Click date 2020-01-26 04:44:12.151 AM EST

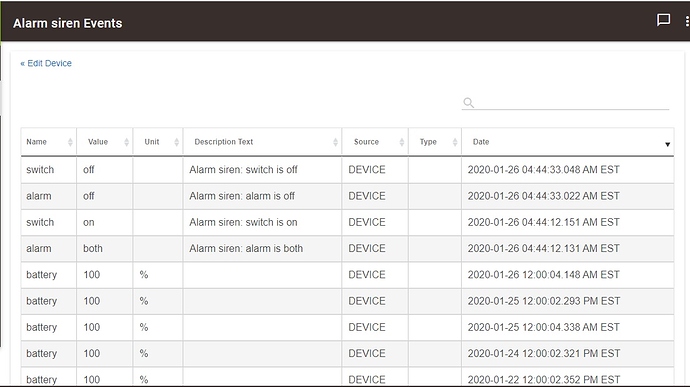(x=543, y=222)
